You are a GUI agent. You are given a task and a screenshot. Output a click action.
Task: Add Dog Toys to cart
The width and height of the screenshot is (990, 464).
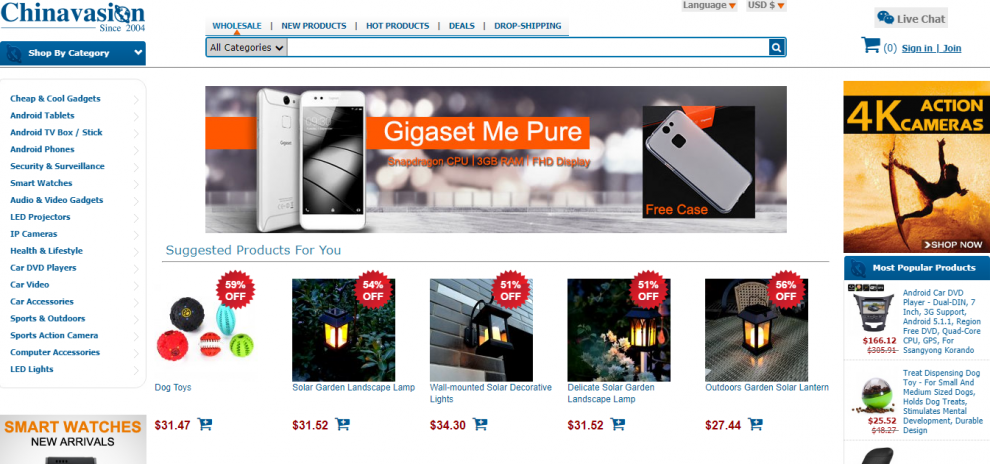click(205, 424)
